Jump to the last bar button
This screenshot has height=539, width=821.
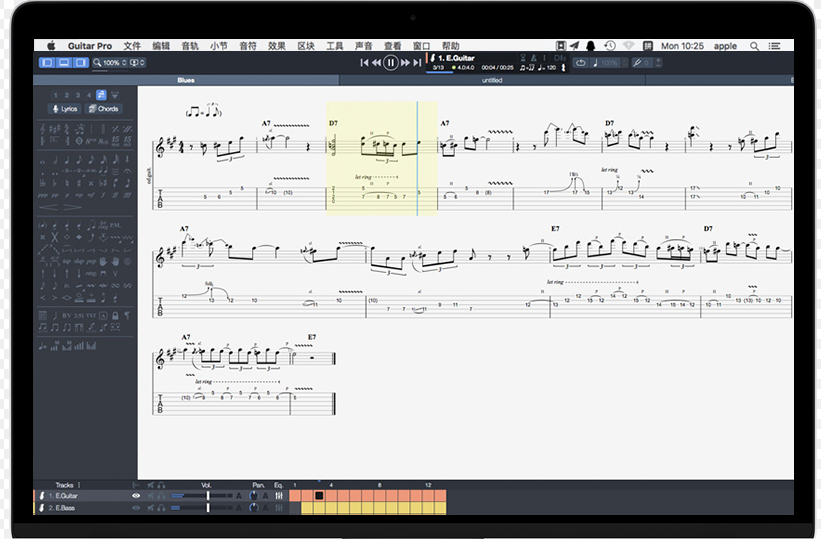[417, 63]
